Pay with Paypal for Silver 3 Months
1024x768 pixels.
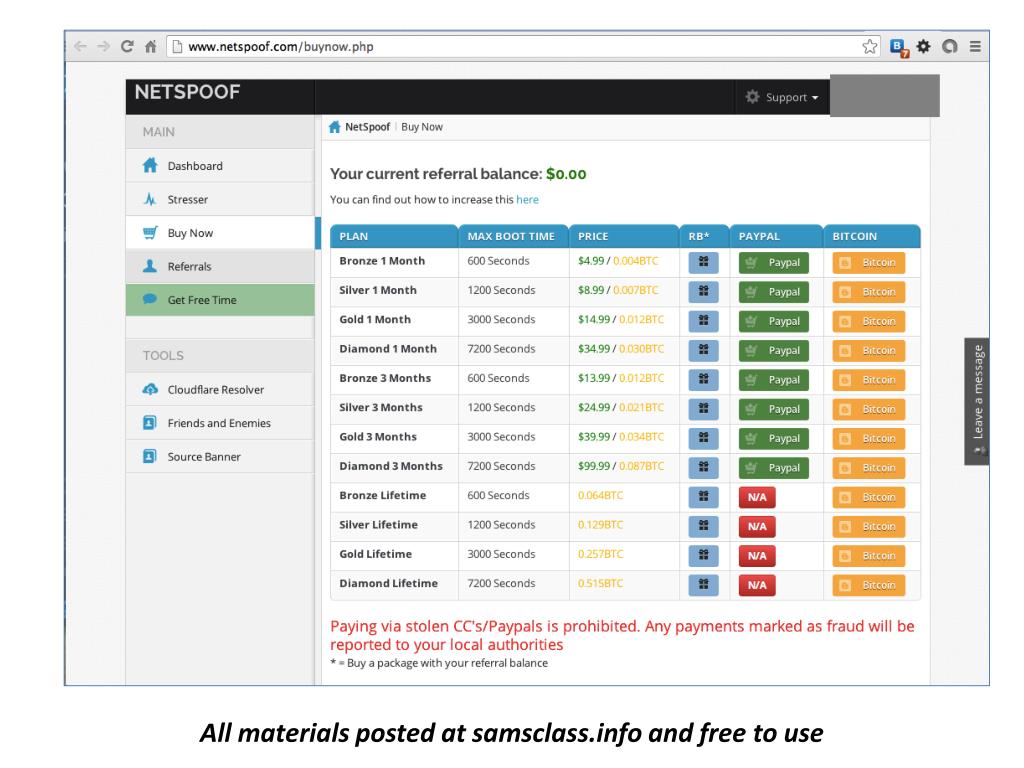click(774, 409)
